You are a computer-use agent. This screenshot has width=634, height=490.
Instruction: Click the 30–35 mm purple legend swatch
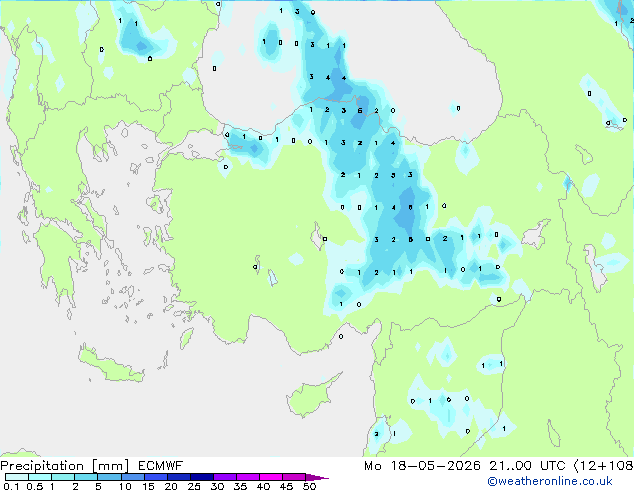tap(225, 477)
